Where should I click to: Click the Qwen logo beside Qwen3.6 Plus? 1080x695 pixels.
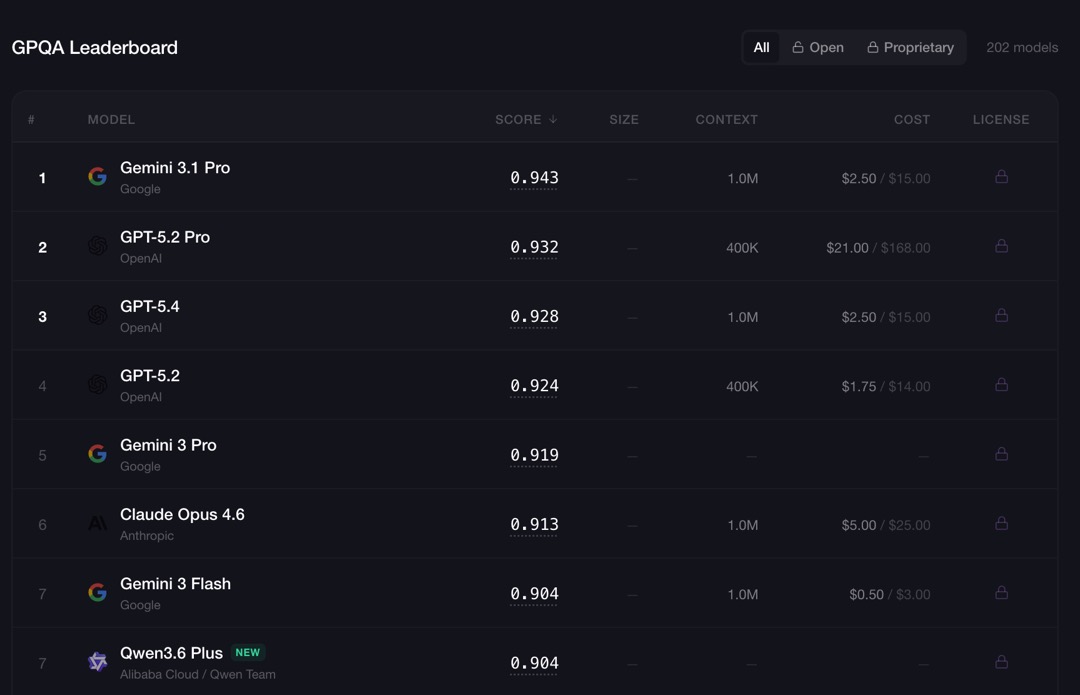[x=97, y=662]
